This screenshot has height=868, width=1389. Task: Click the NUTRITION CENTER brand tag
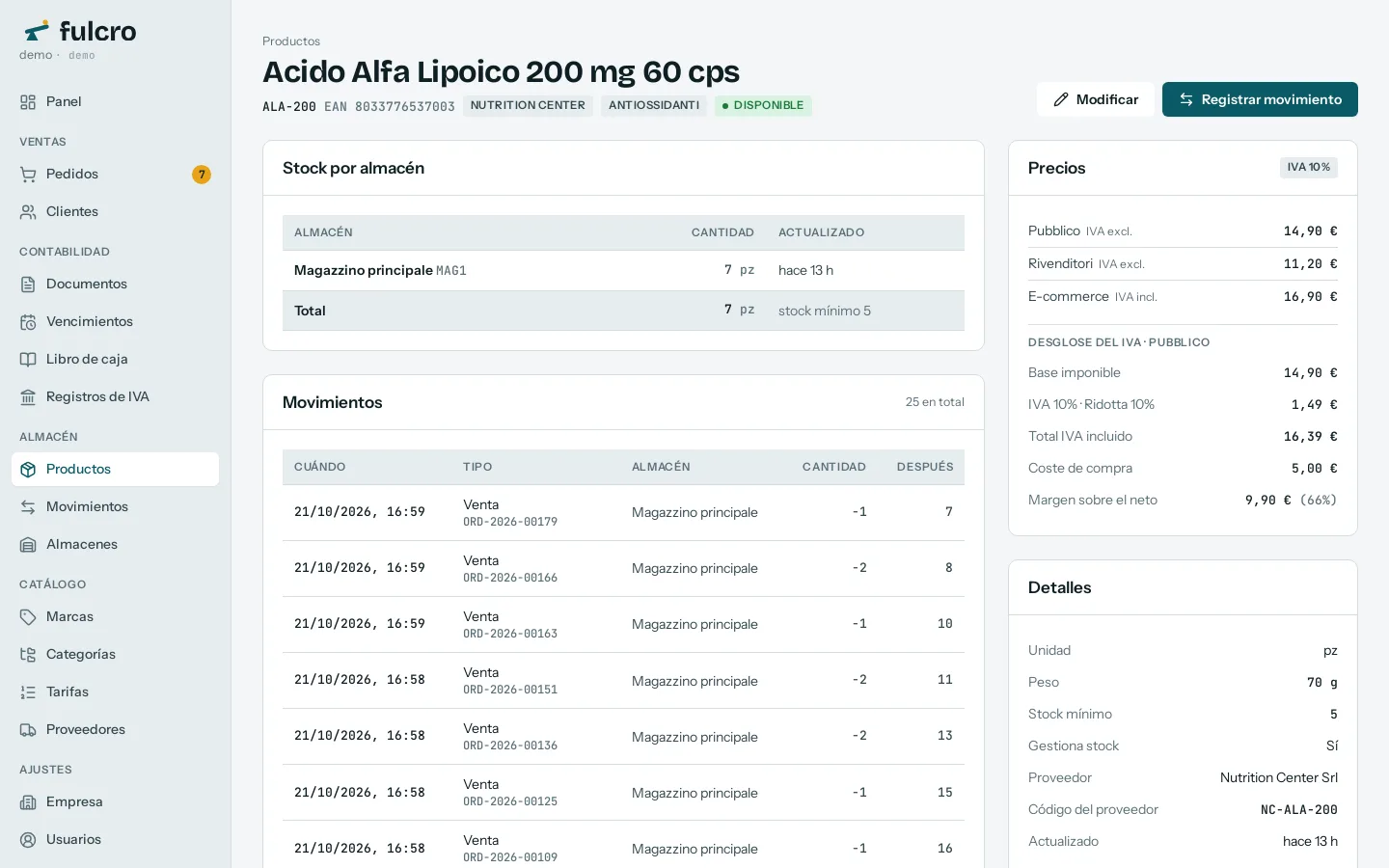[528, 106]
